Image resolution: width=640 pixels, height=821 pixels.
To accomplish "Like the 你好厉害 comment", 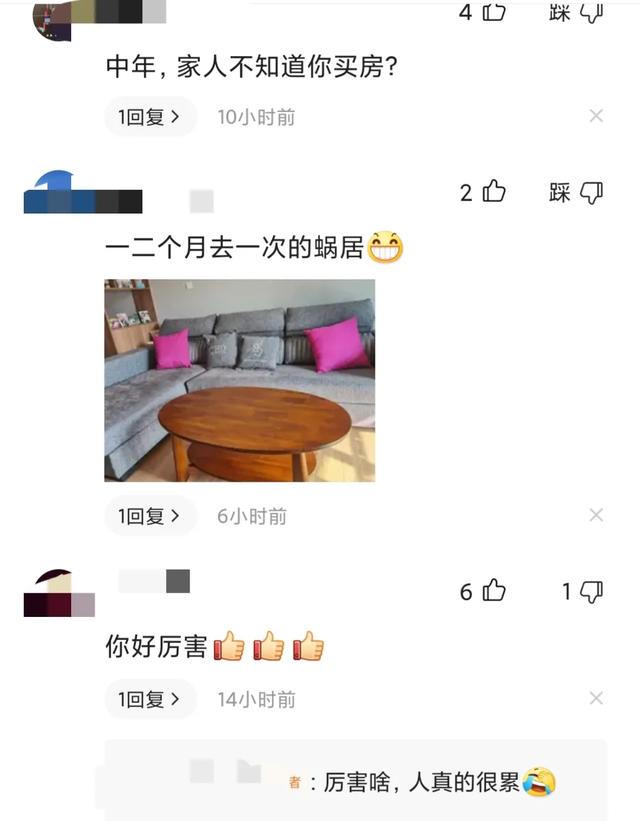I will coord(494,591).
